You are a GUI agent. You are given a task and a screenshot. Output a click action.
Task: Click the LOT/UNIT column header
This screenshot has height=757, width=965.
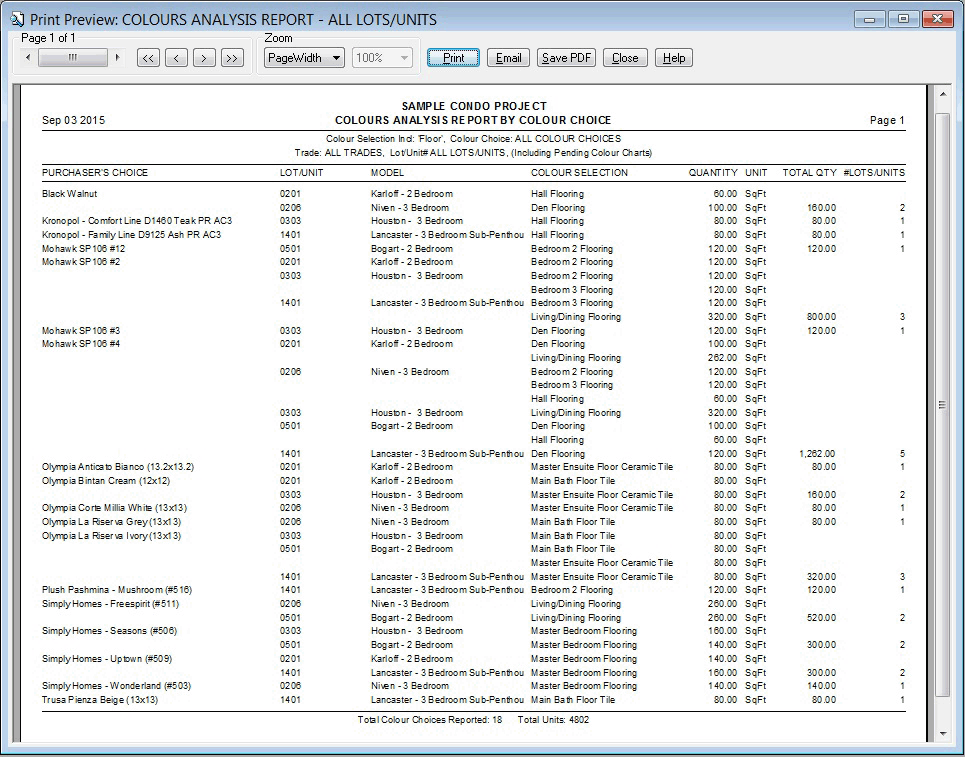coord(302,173)
